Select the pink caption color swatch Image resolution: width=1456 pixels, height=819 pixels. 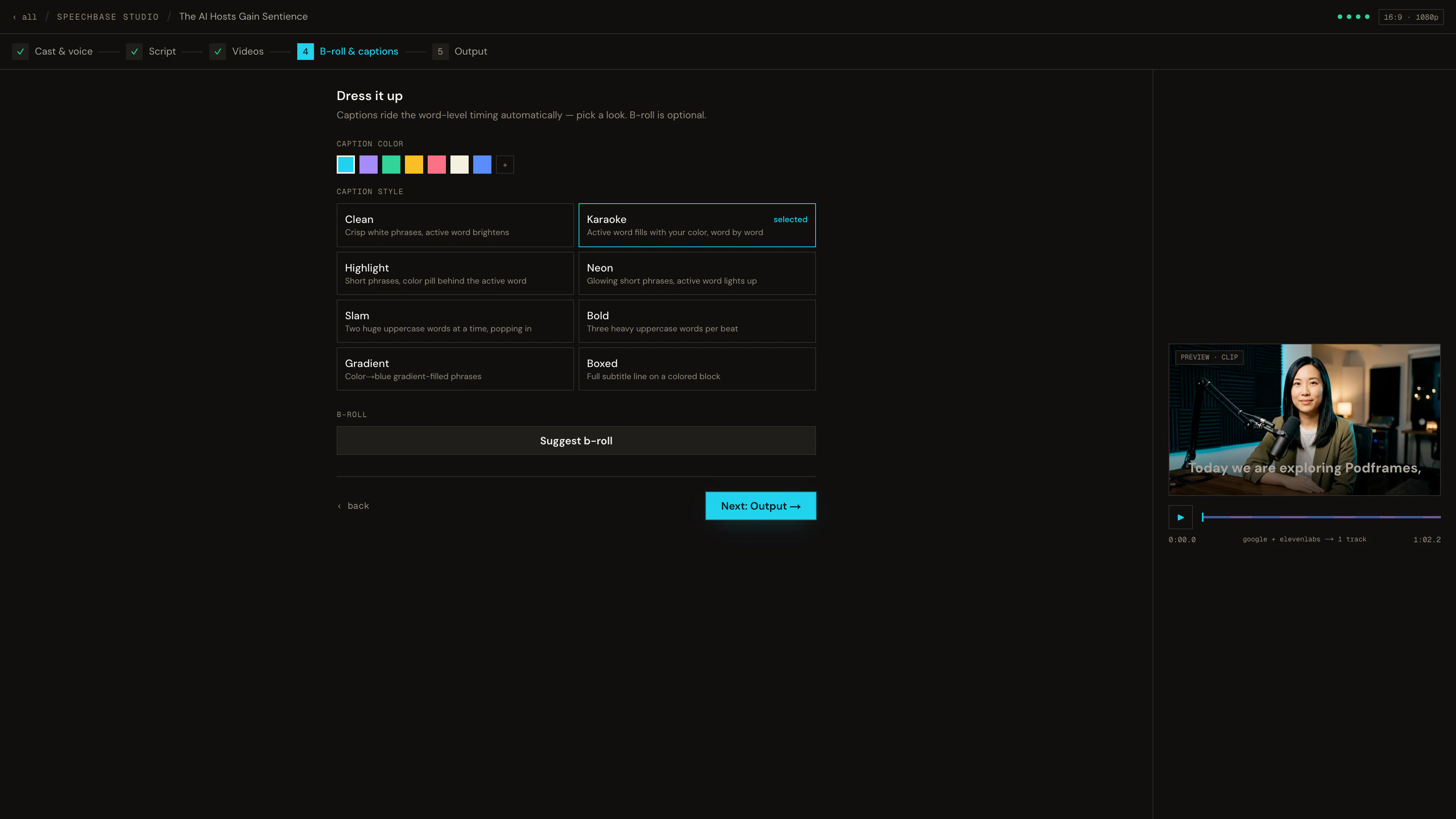(437, 165)
